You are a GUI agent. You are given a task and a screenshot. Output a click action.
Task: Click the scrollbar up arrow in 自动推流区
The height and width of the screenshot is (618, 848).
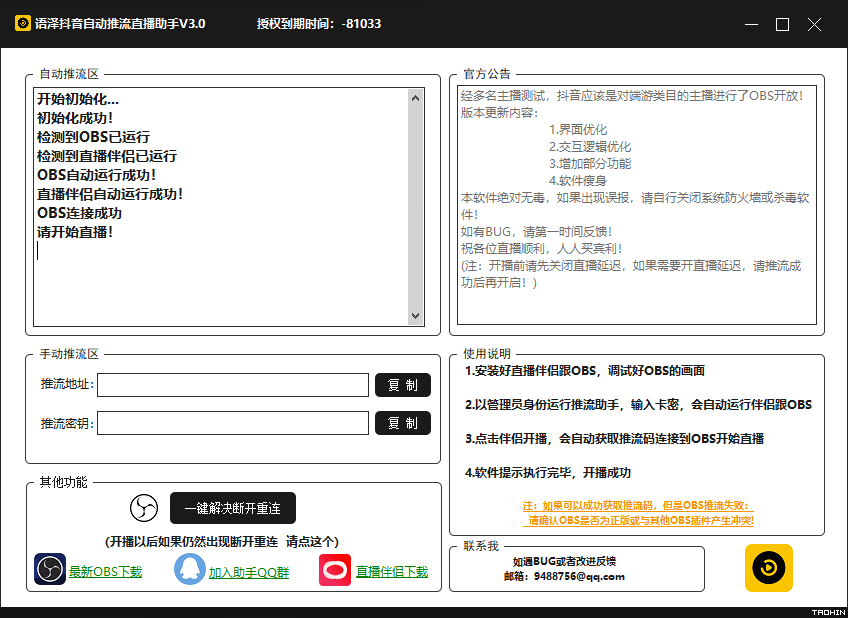point(416,97)
